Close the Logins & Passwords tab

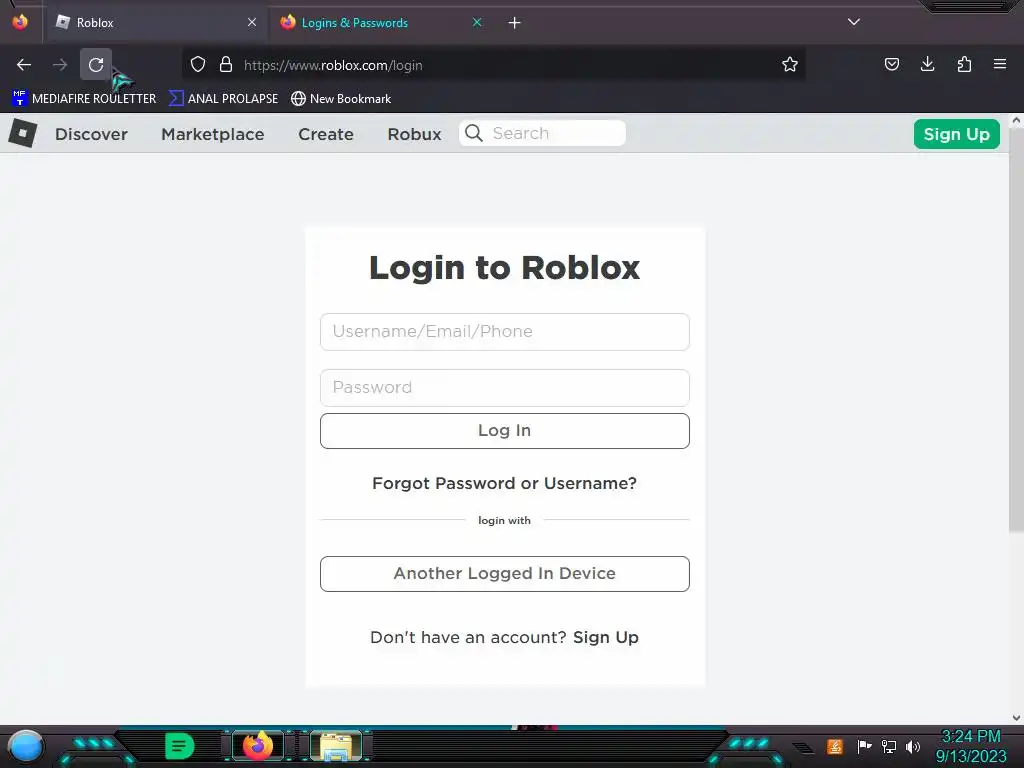coord(477,22)
